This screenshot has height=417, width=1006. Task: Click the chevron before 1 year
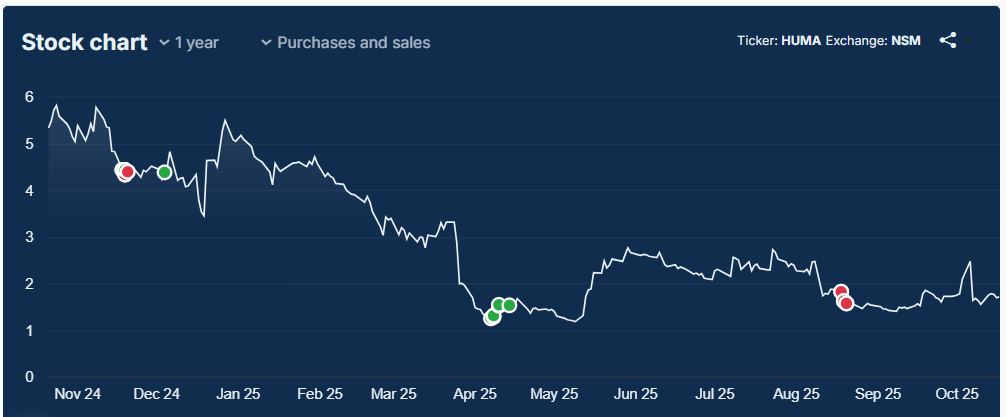pyautogui.click(x=165, y=43)
